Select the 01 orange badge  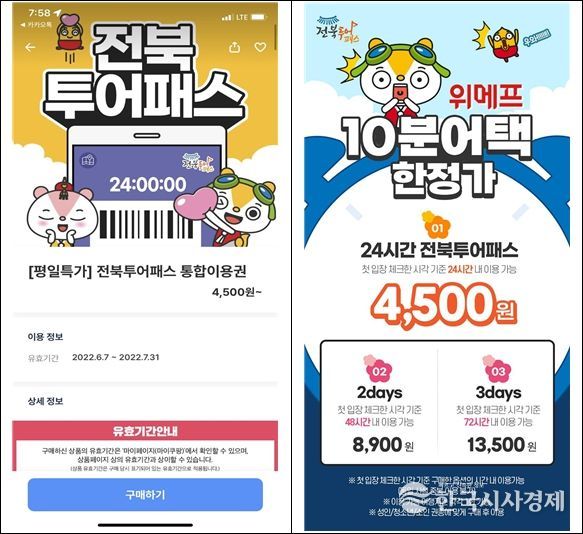436,226
